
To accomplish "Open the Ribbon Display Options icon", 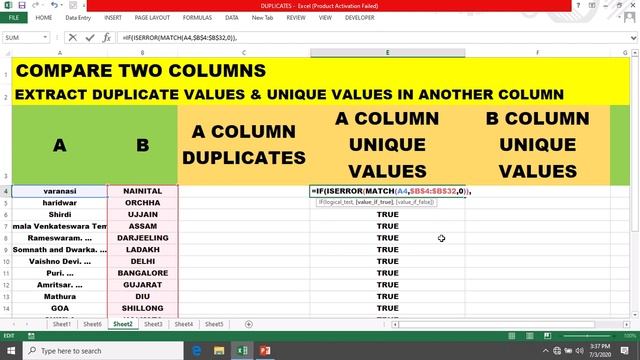I will 592,5.
